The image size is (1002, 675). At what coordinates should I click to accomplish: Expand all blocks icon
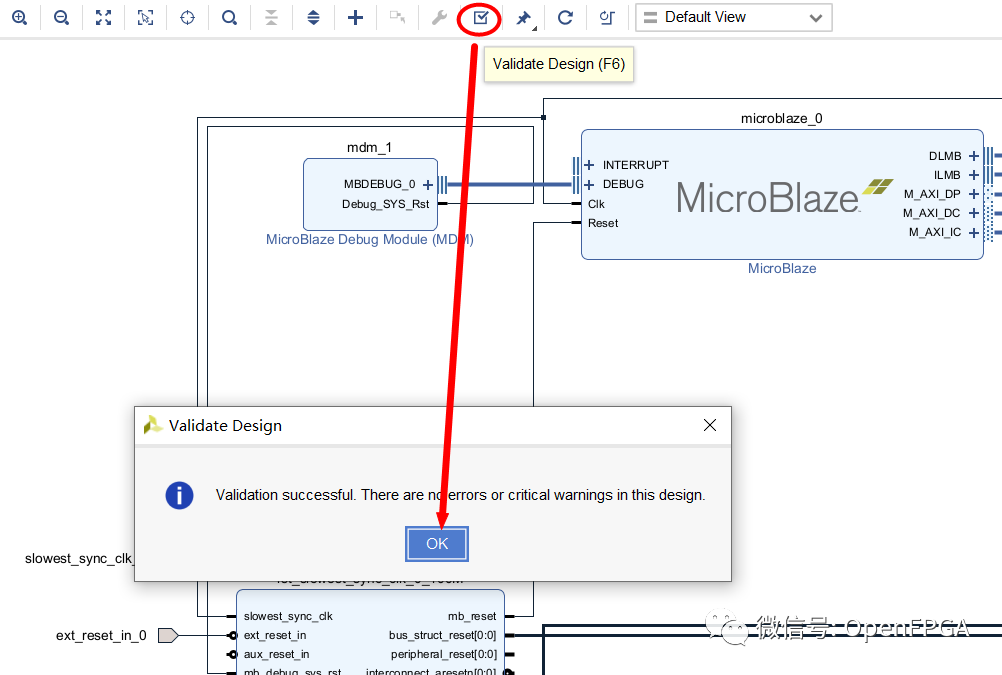click(x=313, y=17)
